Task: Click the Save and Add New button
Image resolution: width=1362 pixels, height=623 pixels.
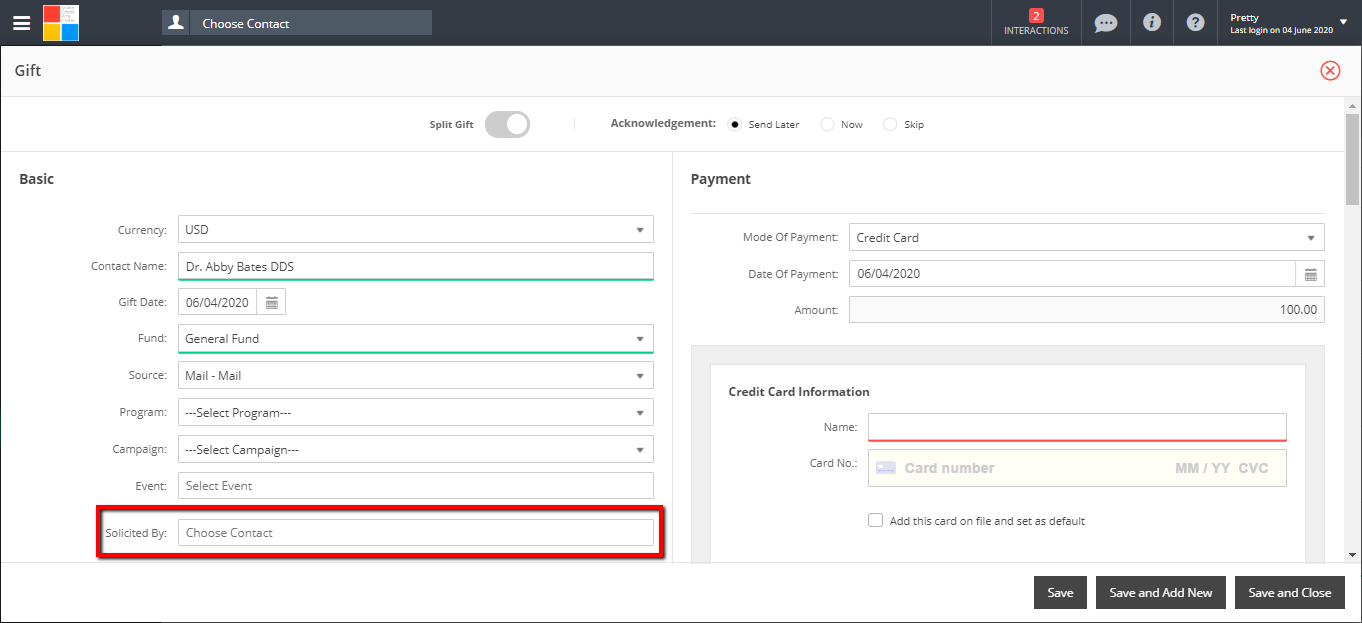Action: (x=1161, y=592)
